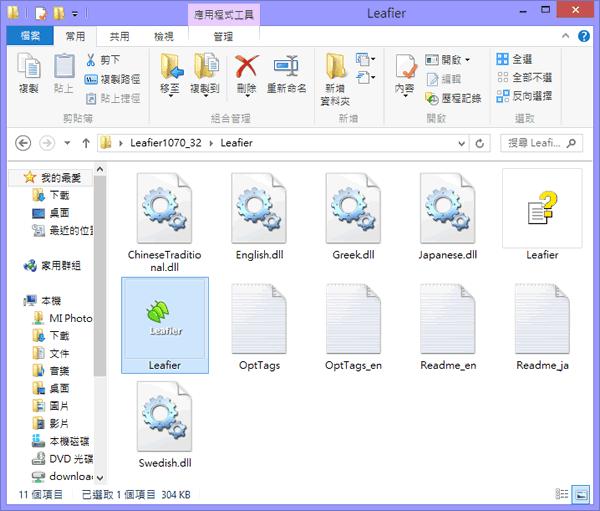Click Invert selection (反向選擇)

pos(524,96)
